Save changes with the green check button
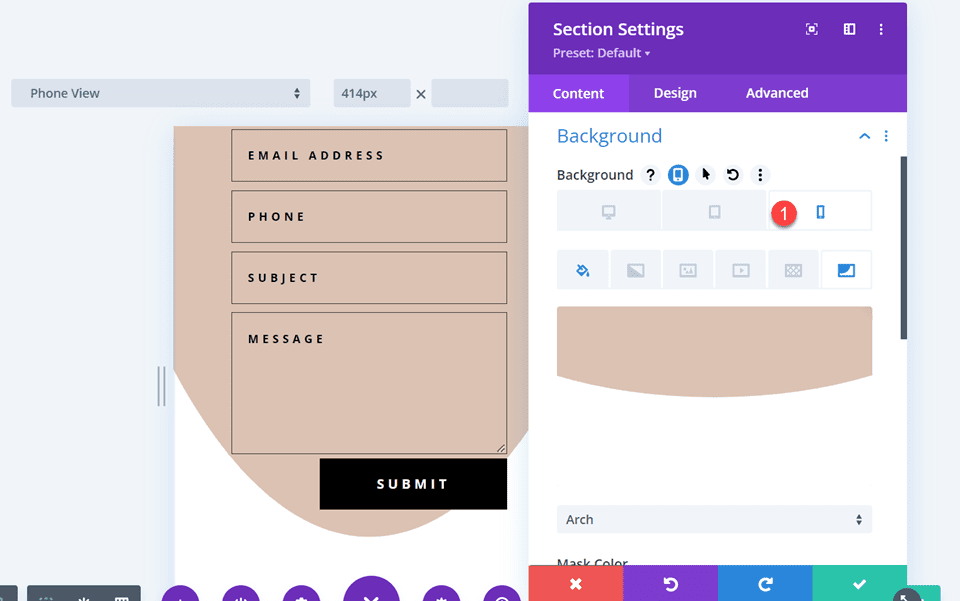The height and width of the screenshot is (601, 960). 859,584
